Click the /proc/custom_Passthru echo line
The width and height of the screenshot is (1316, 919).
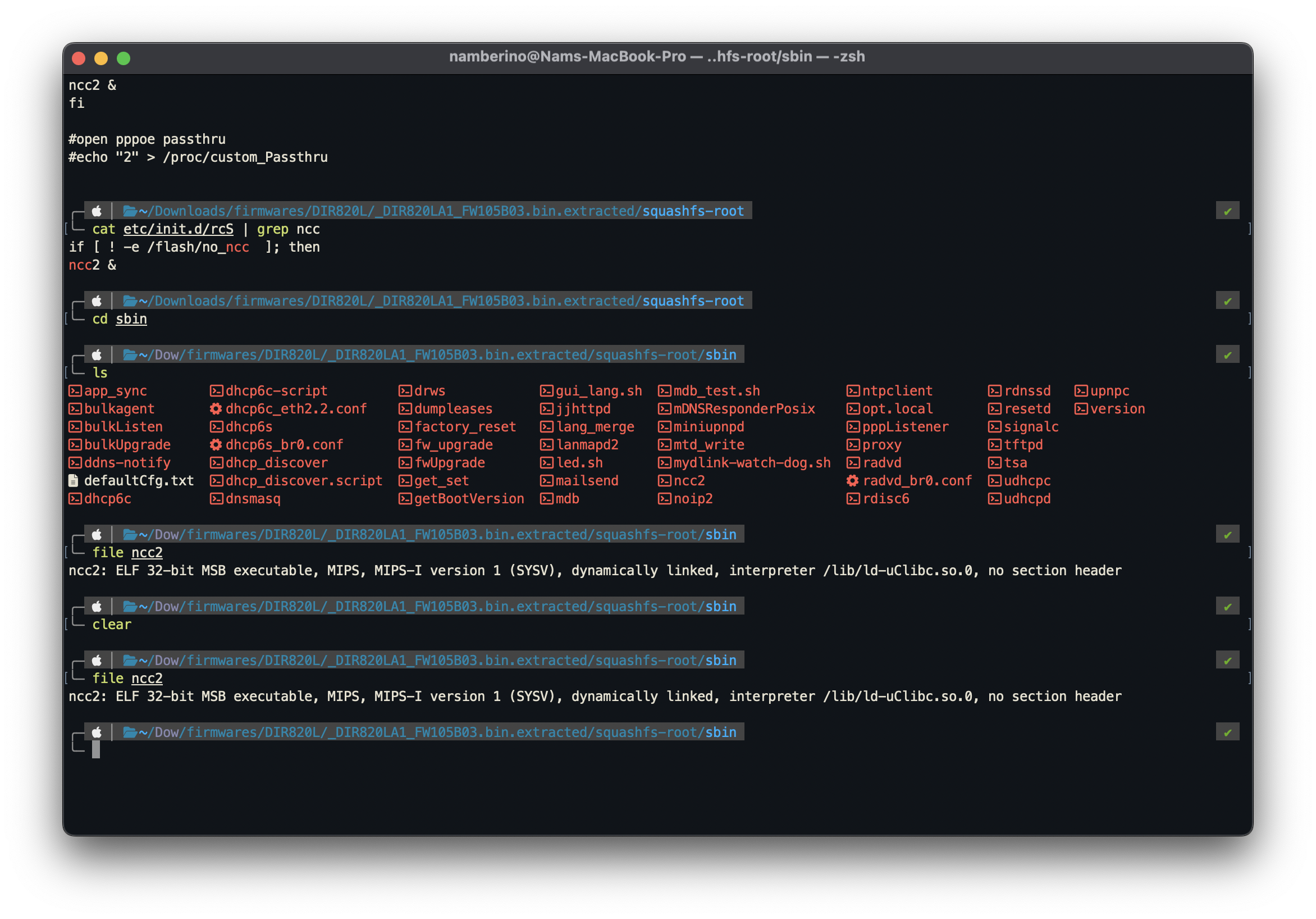click(x=198, y=157)
